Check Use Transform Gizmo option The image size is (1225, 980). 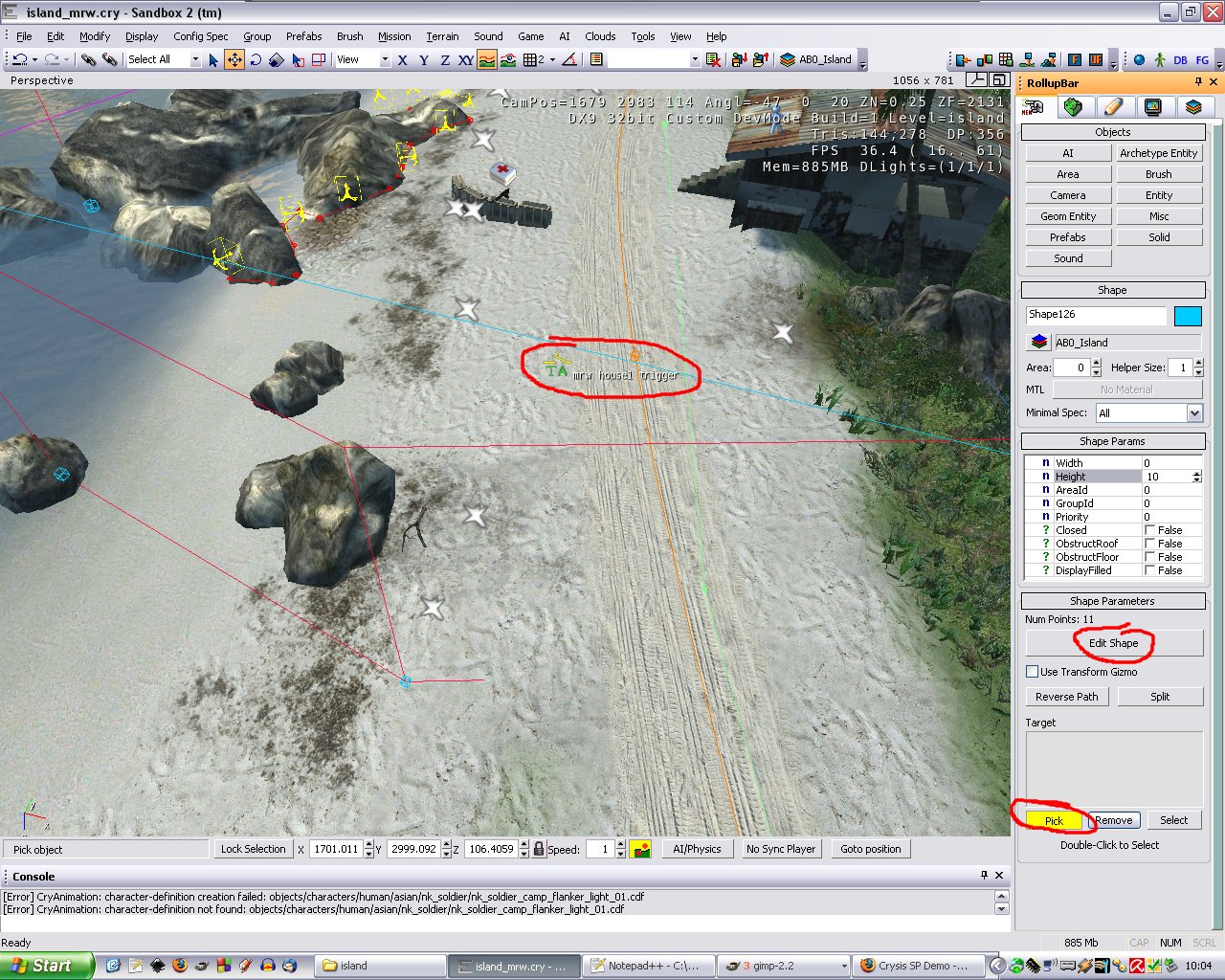pos(1033,672)
